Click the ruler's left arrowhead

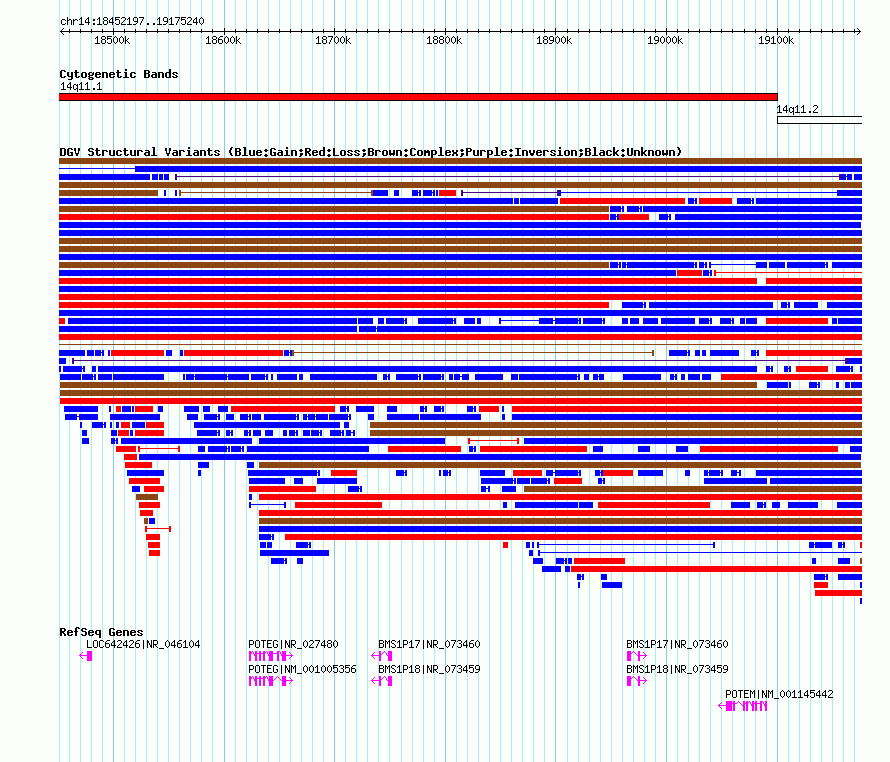coord(62,32)
